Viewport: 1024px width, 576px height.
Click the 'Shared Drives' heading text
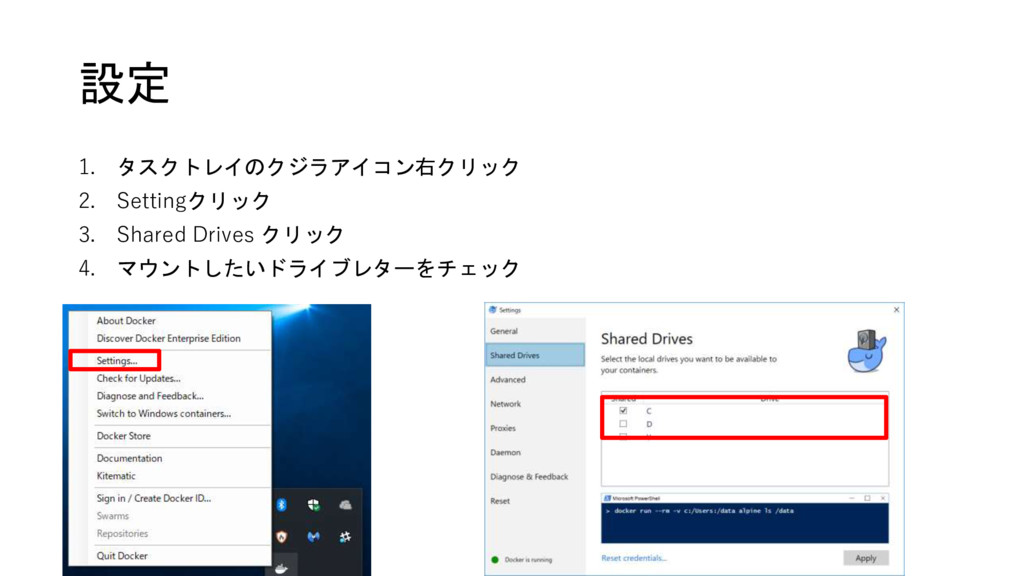point(647,339)
